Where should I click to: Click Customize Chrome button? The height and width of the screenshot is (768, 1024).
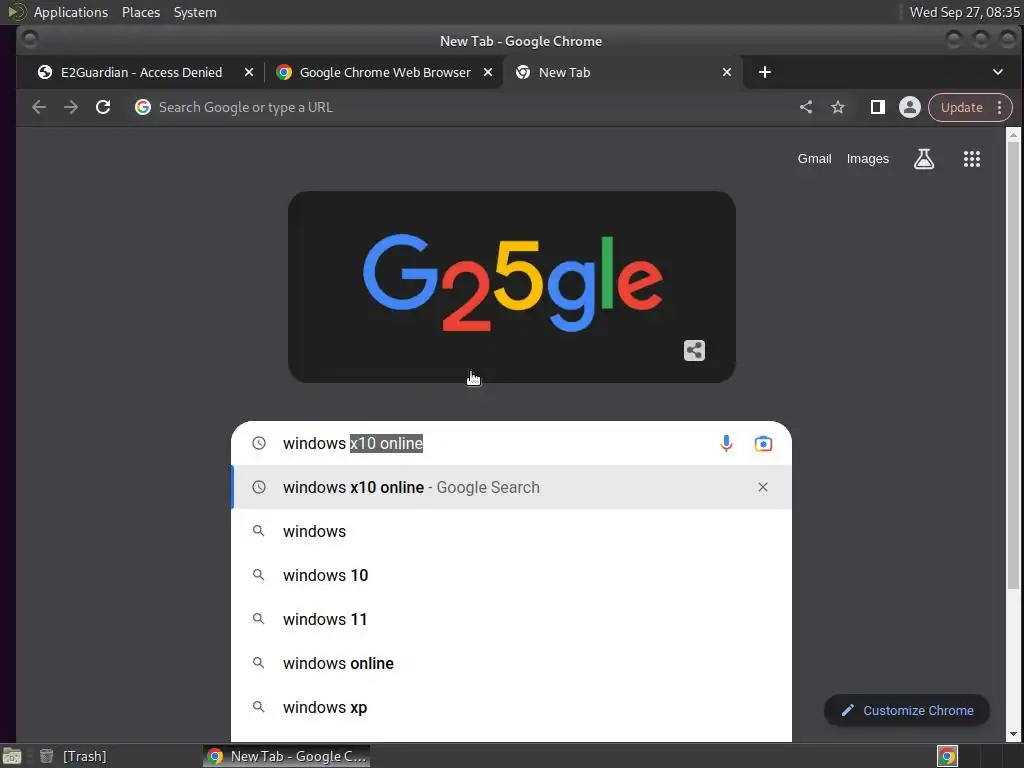click(907, 711)
